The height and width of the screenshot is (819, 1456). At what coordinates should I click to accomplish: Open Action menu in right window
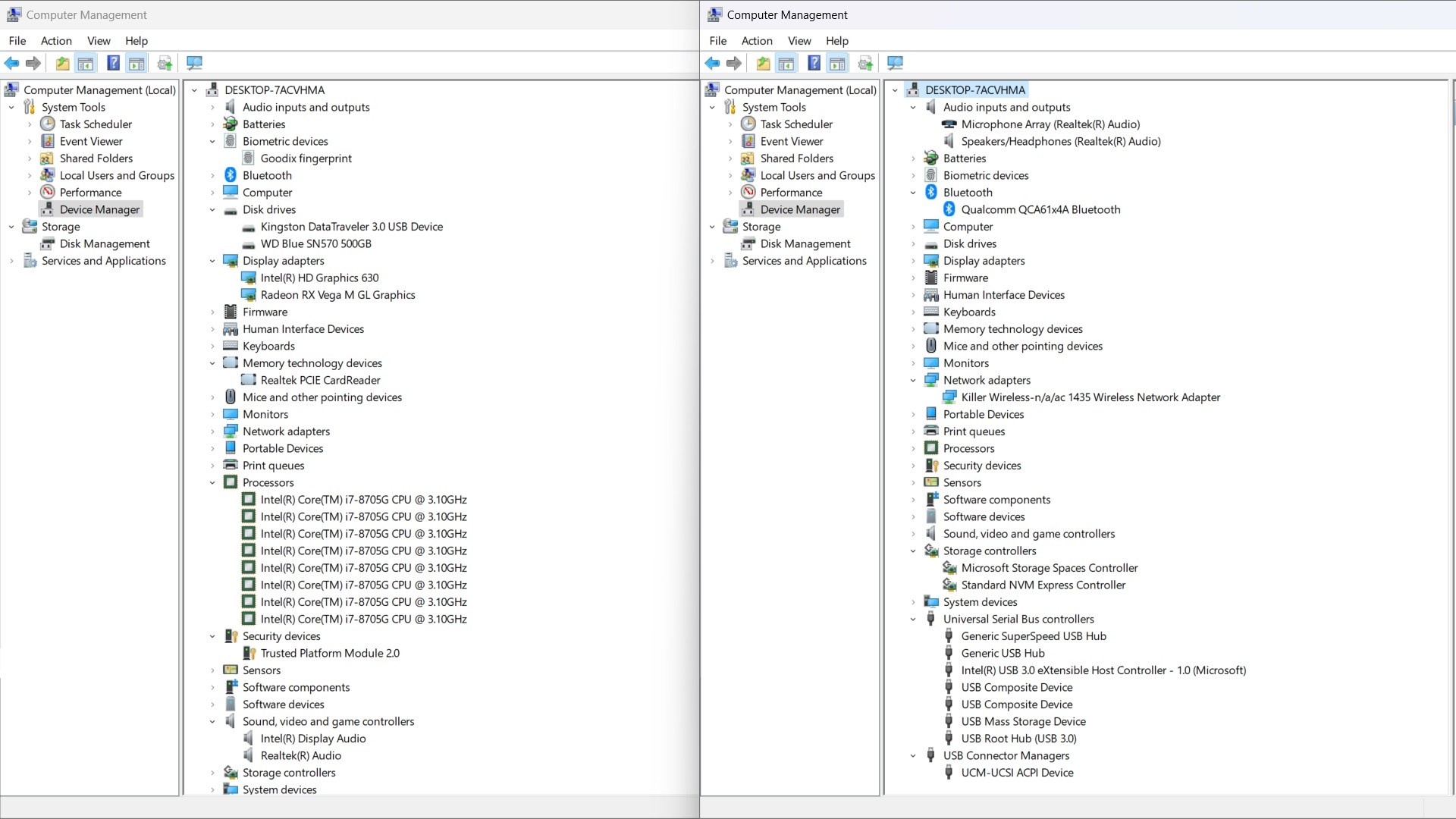pyautogui.click(x=757, y=41)
